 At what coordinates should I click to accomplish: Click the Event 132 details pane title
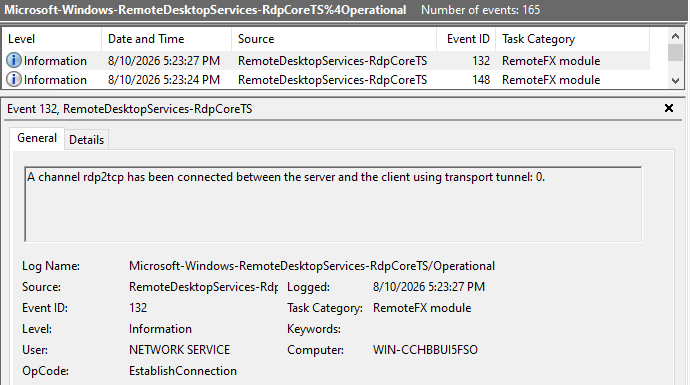(129, 109)
